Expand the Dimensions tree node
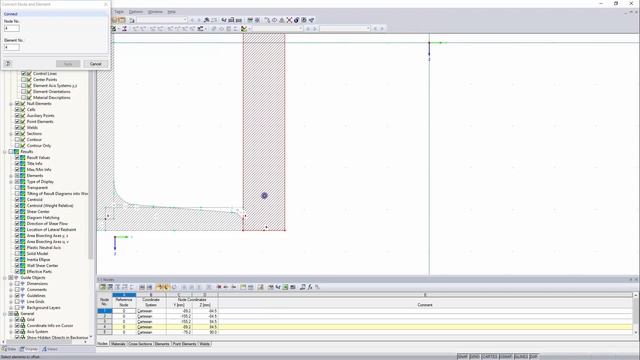This screenshot has height=360, width=640. [x=11, y=284]
